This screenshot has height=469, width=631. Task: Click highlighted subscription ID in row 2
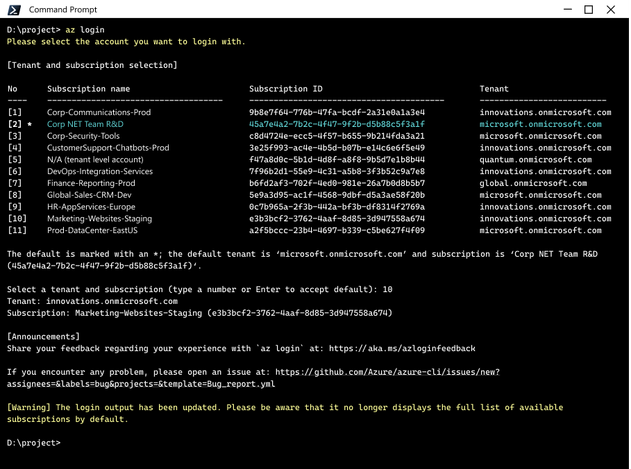[337, 124]
